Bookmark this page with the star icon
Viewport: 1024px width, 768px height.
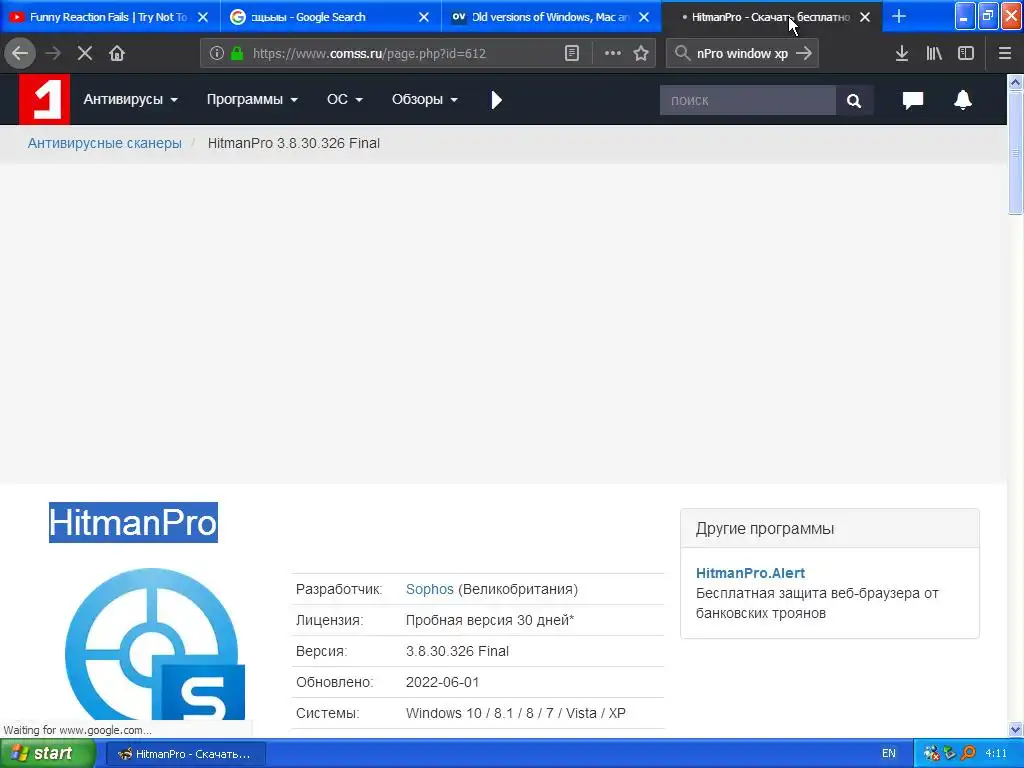click(641, 54)
